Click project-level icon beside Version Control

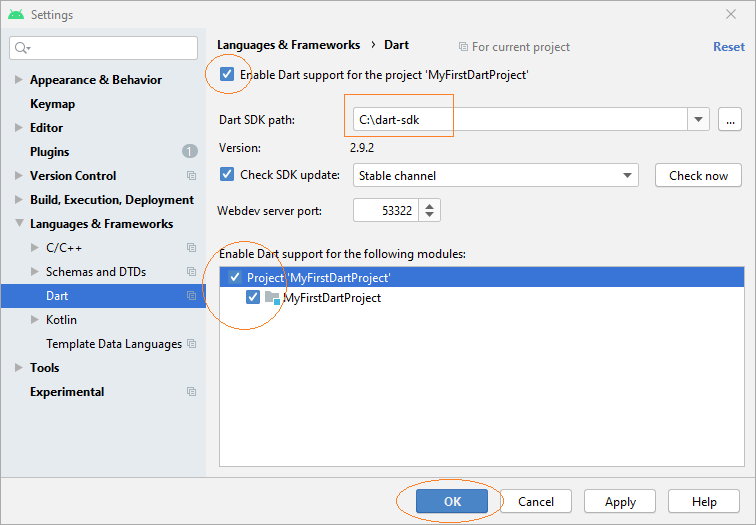(191, 176)
